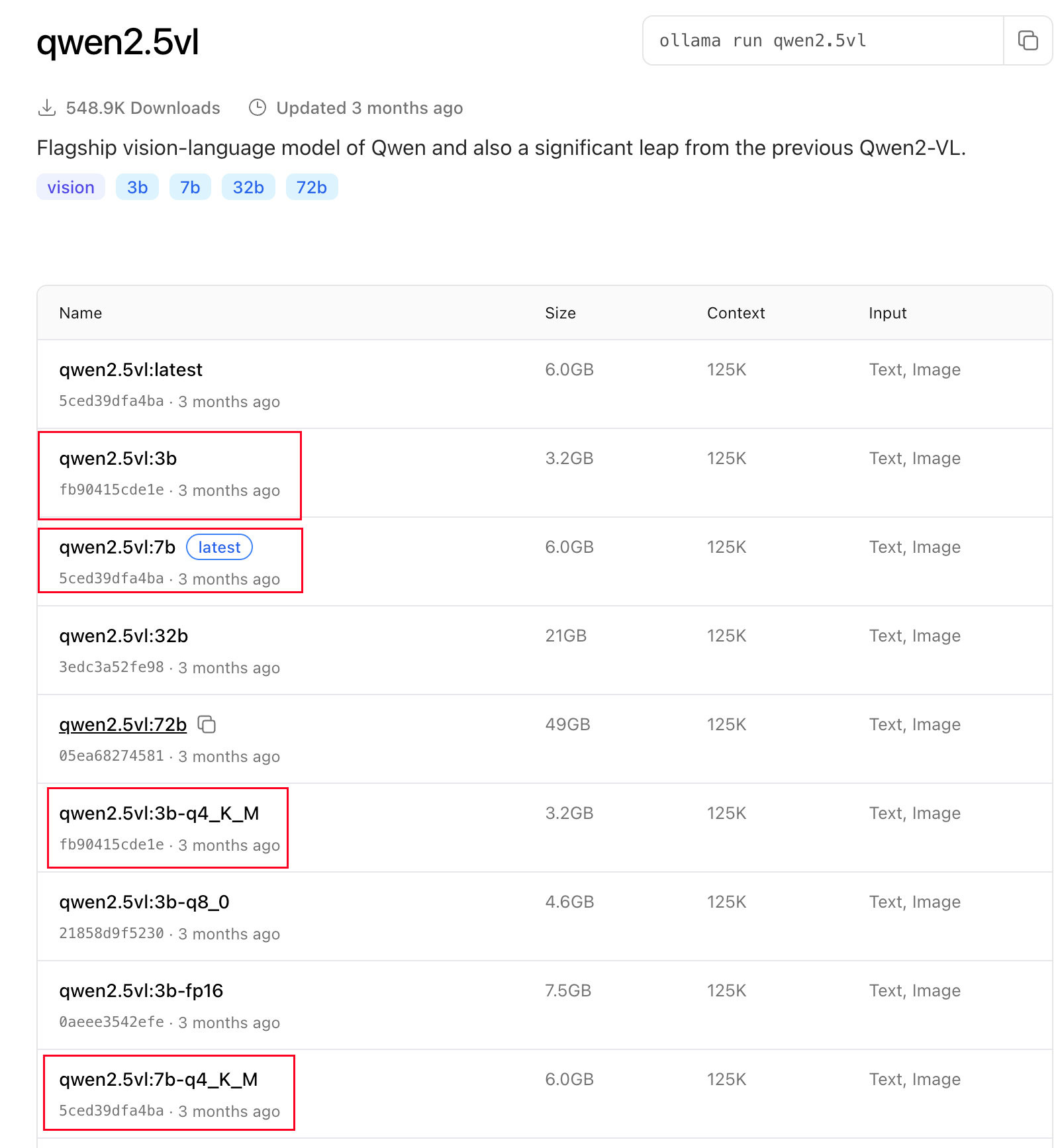Click the 3.2GB size in the 3b-q4_K_M row
Screen dimensions: 1054x1148
[569, 813]
